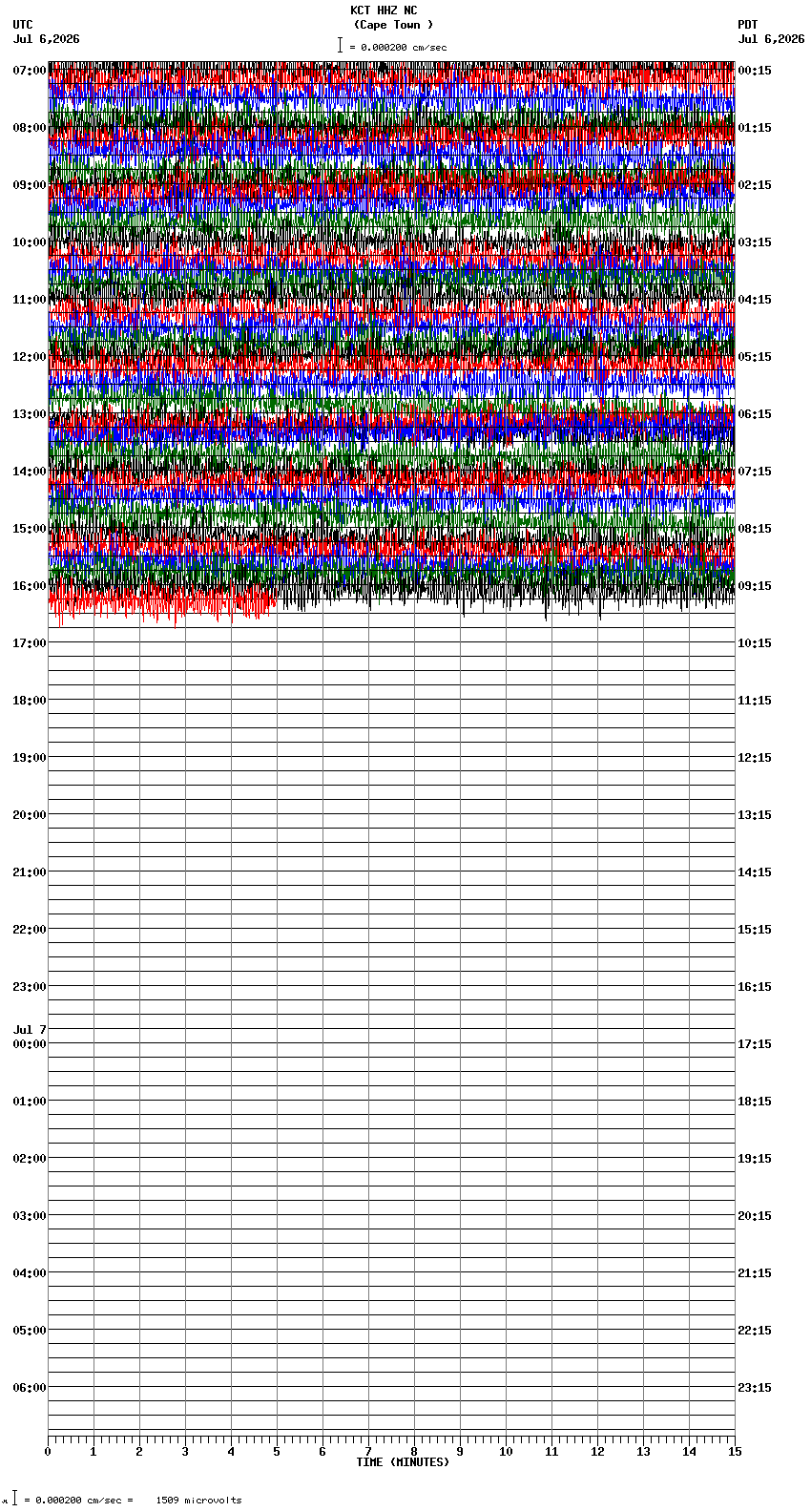Click the '04:15' PDT row label
This screenshot has height=1512, width=811.
point(755,300)
